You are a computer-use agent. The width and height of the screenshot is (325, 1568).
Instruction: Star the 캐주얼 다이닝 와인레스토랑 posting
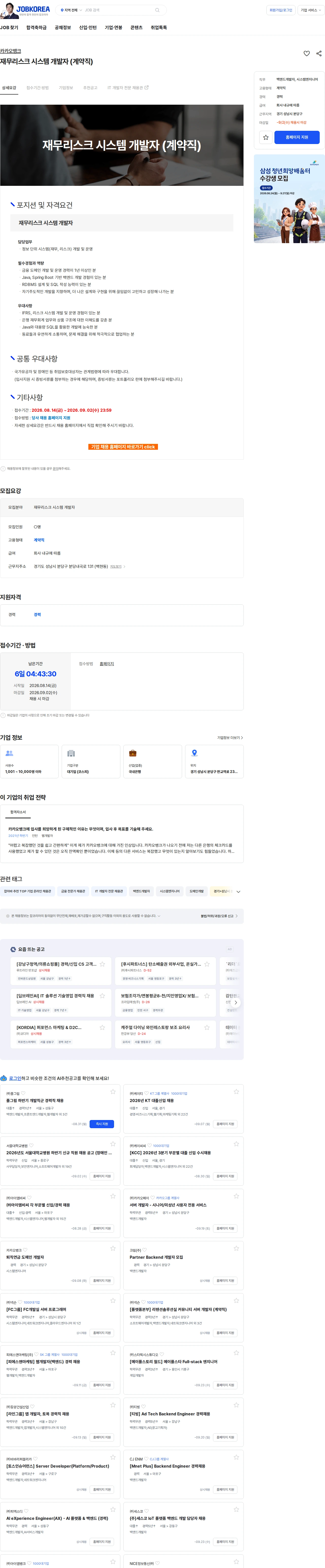tap(207, 1028)
